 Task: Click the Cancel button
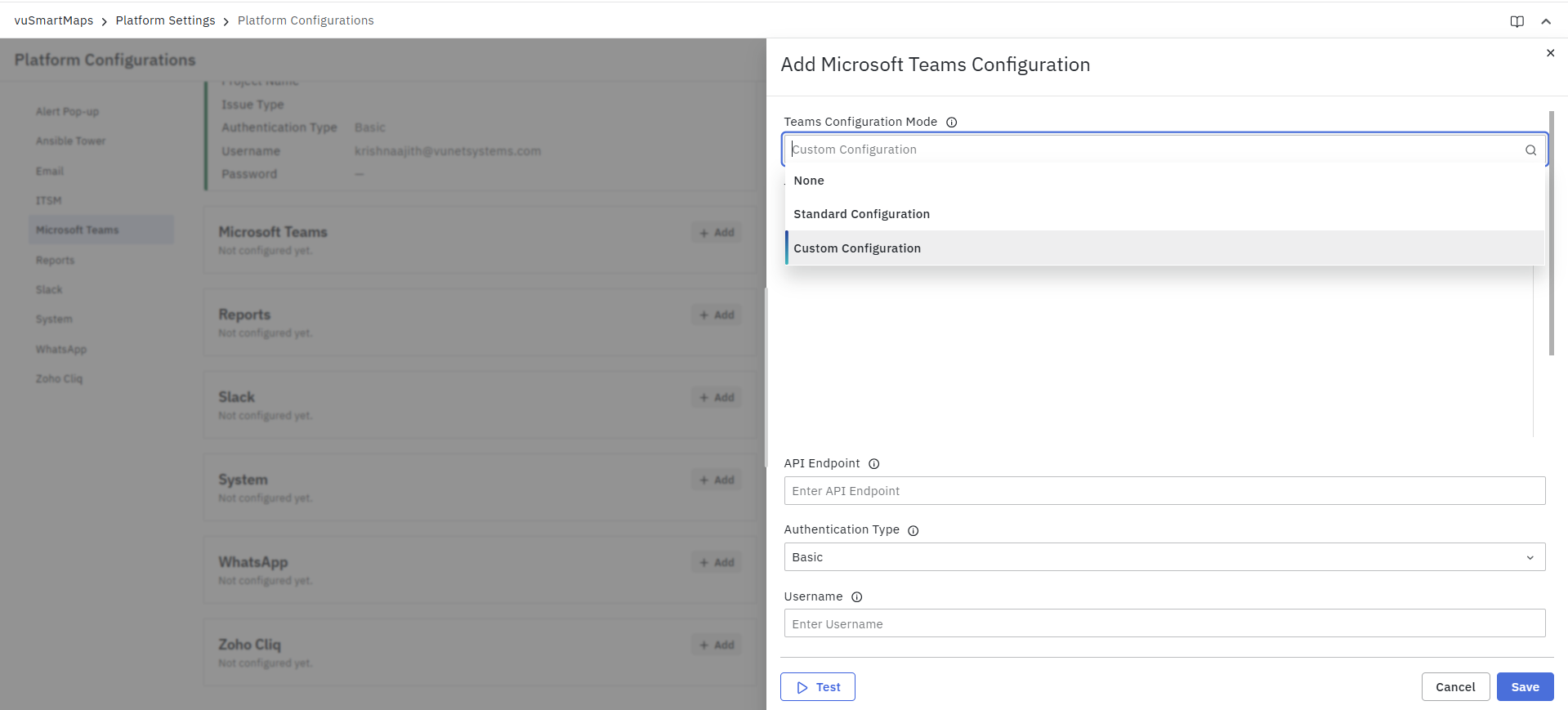pos(1455,687)
